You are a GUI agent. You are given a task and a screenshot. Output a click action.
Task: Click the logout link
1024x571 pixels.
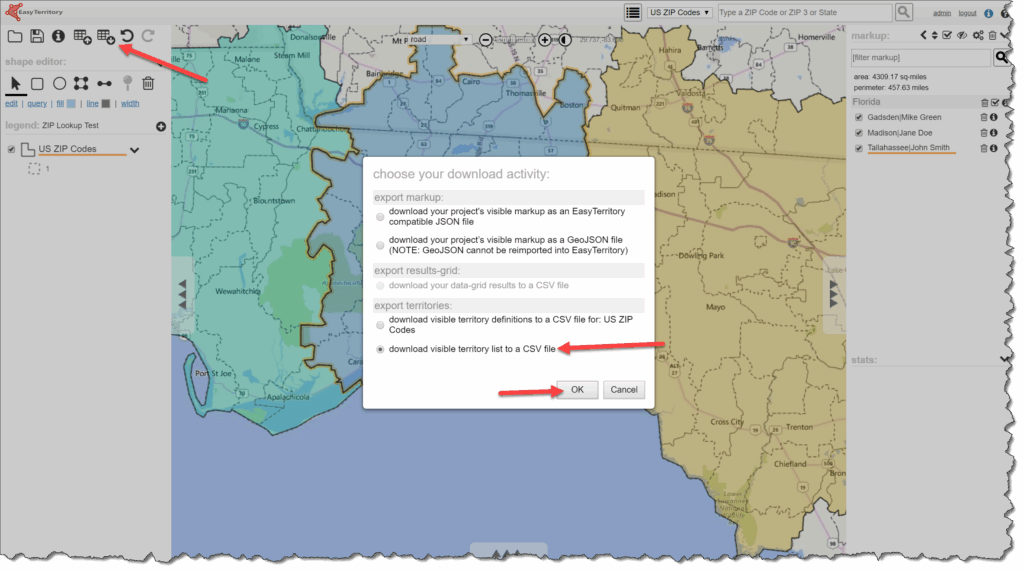[967, 13]
